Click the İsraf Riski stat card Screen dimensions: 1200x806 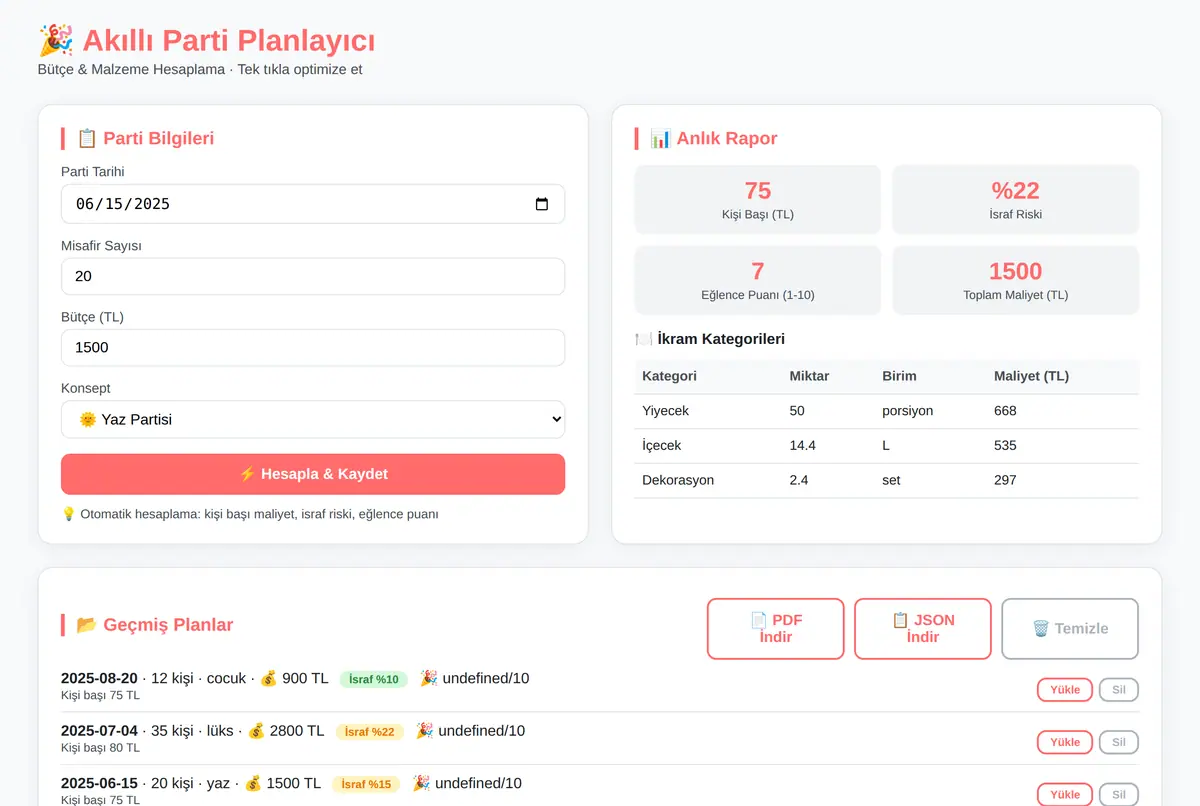point(1016,200)
